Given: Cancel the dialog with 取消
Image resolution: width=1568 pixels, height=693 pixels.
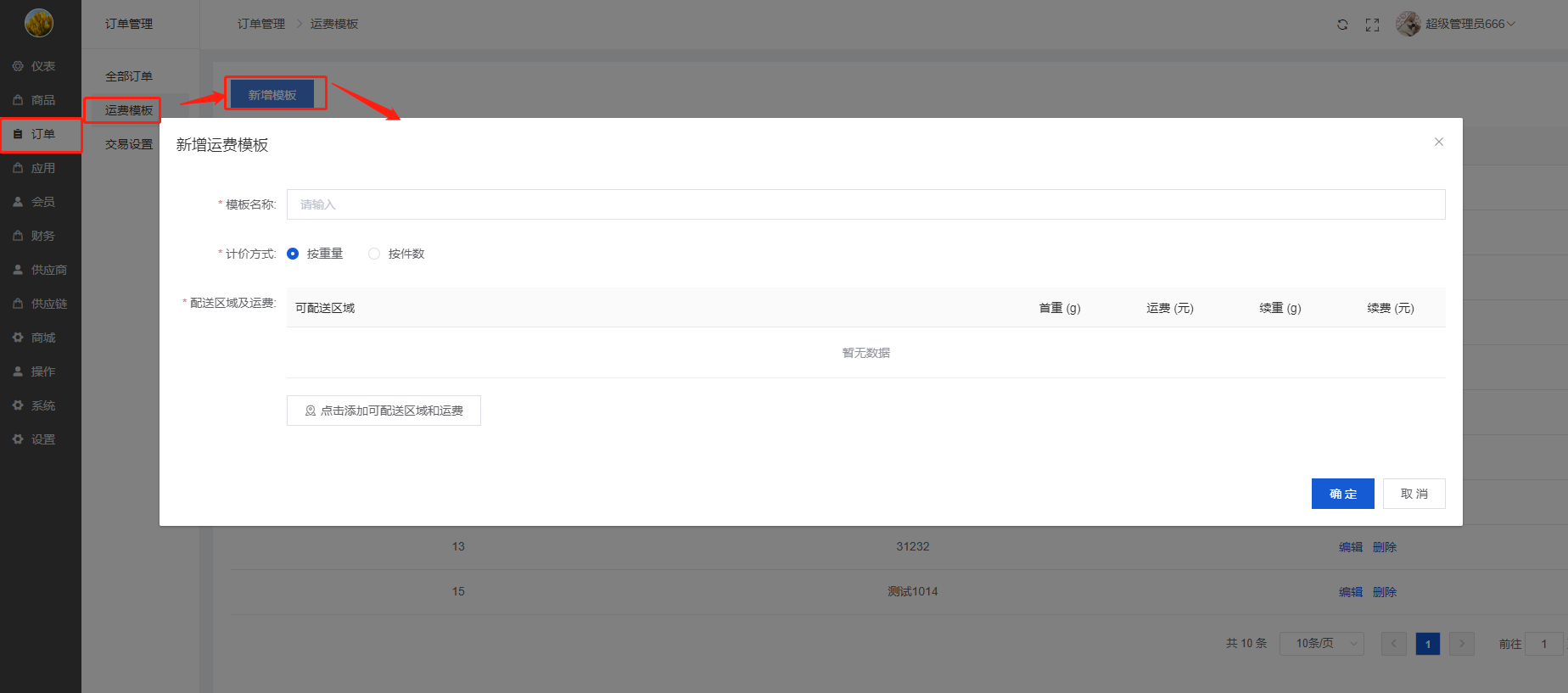Looking at the screenshot, I should (x=1414, y=494).
